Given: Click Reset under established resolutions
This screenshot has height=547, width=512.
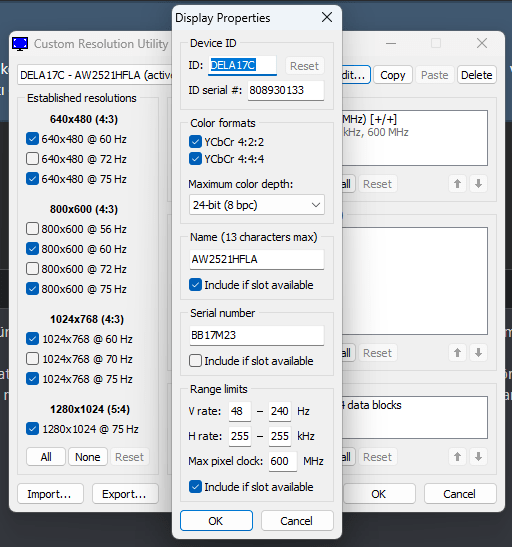Looking at the screenshot, I should (129, 457).
